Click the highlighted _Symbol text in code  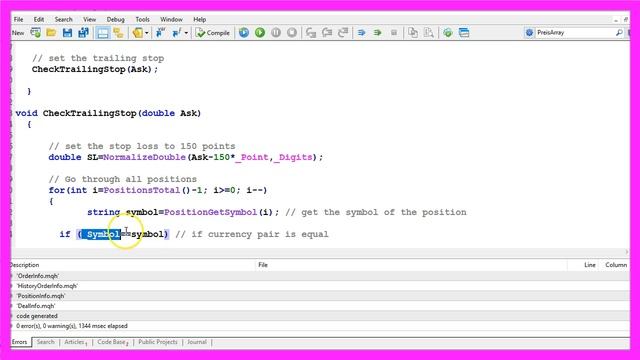click(x=102, y=234)
